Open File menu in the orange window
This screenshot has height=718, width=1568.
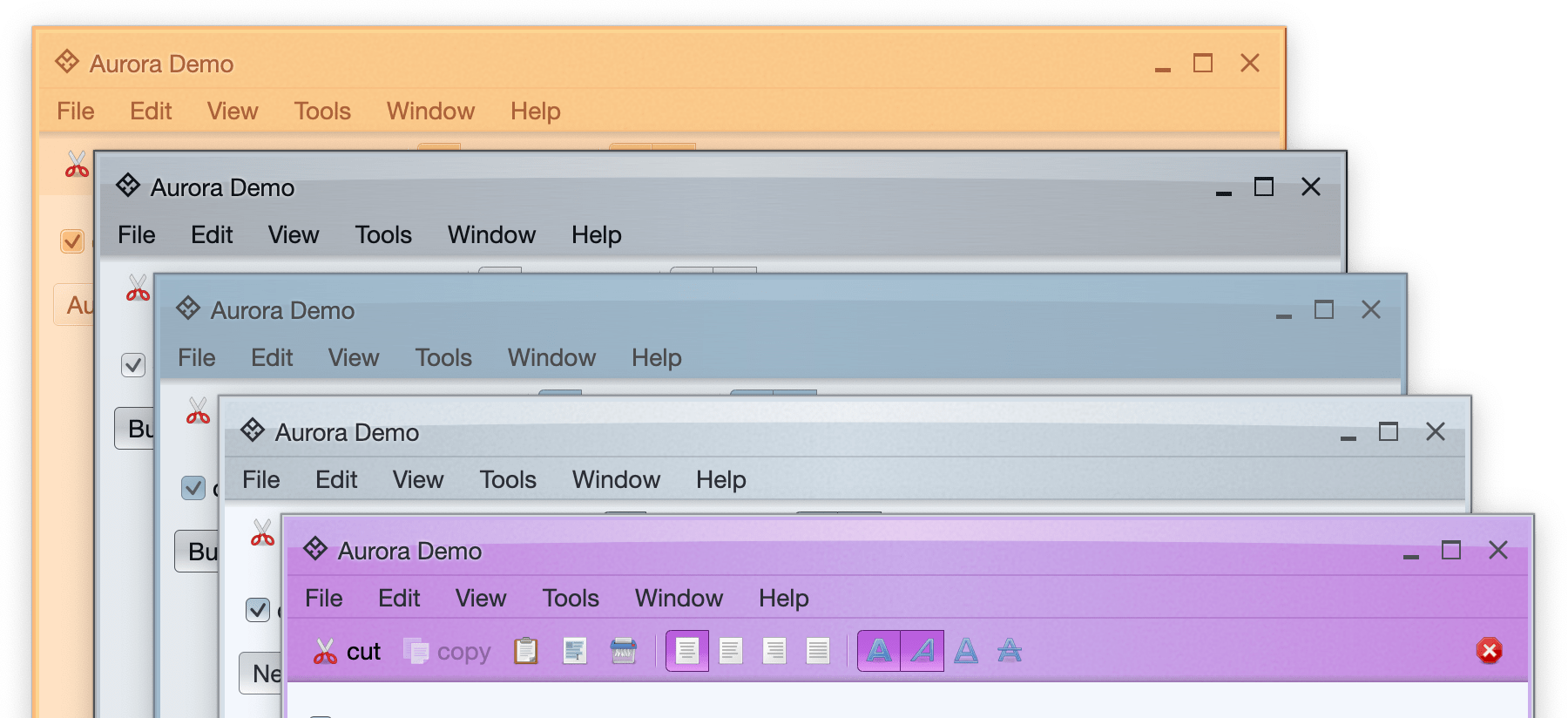pos(76,111)
